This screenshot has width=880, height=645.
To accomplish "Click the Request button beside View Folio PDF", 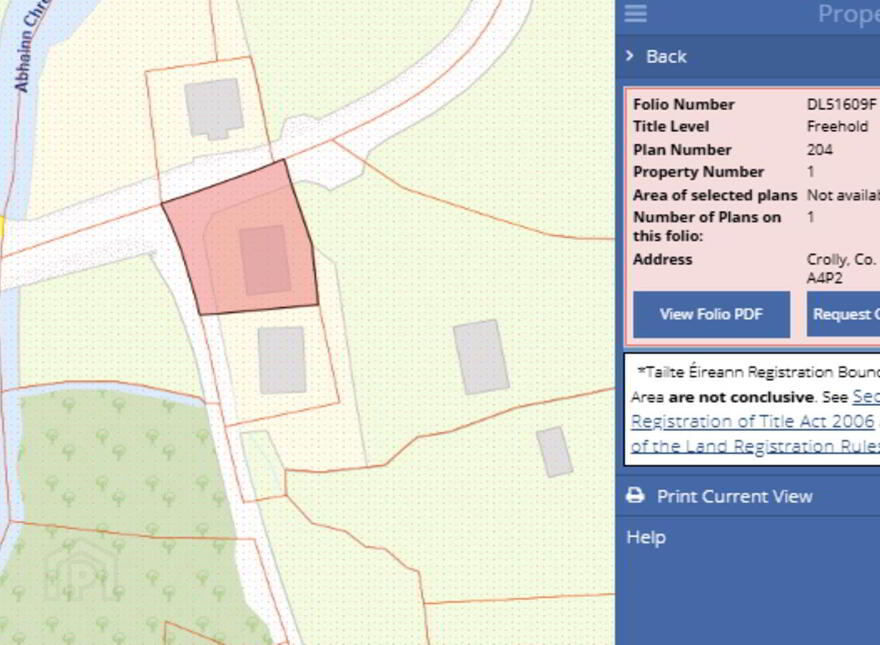I will [843, 314].
